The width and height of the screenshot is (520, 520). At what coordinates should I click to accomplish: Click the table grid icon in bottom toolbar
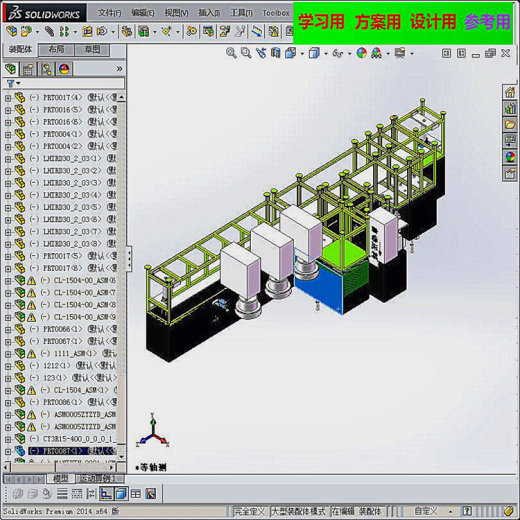[136, 493]
